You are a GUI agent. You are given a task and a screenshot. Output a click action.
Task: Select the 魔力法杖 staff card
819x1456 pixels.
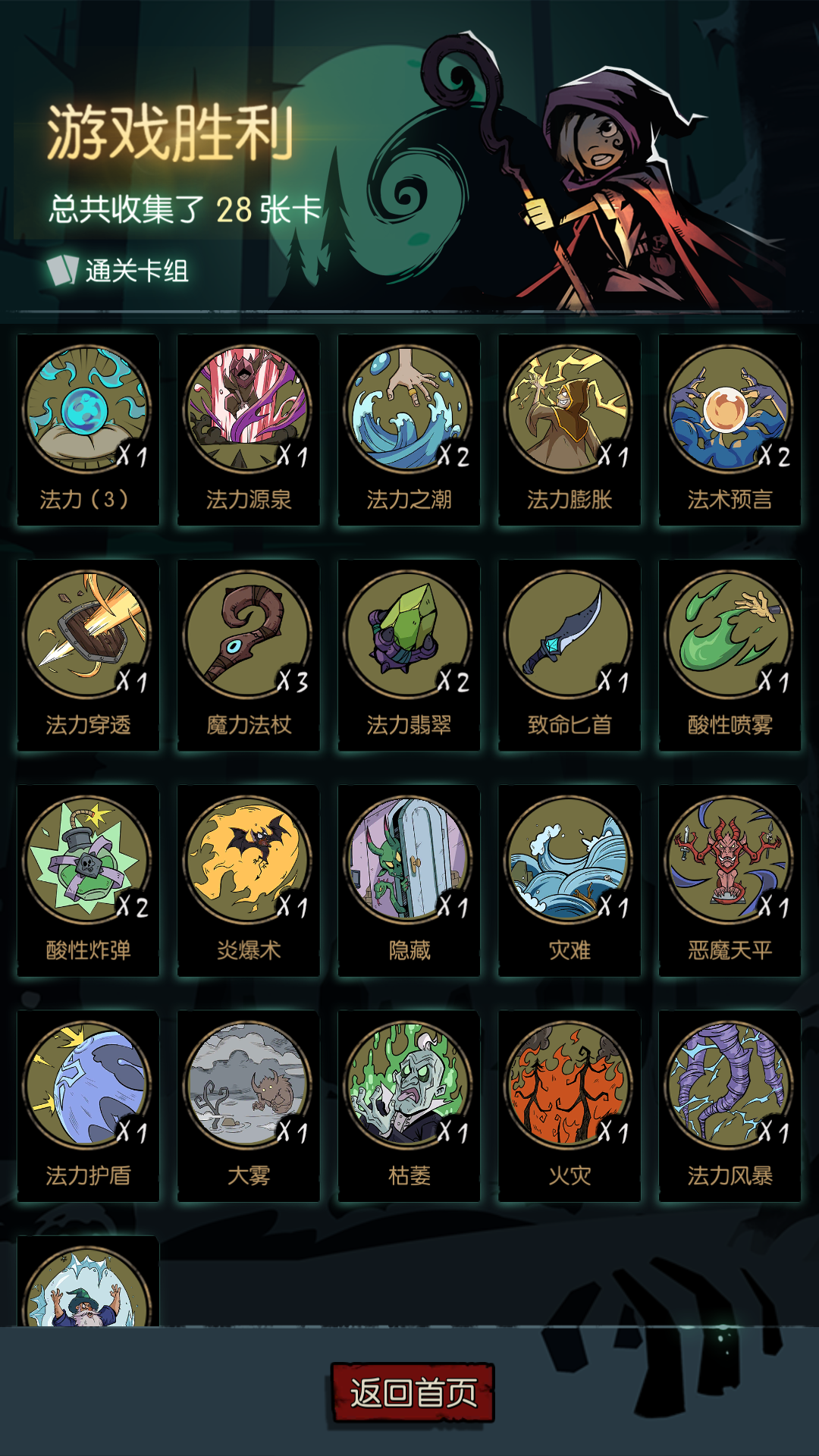point(249,655)
